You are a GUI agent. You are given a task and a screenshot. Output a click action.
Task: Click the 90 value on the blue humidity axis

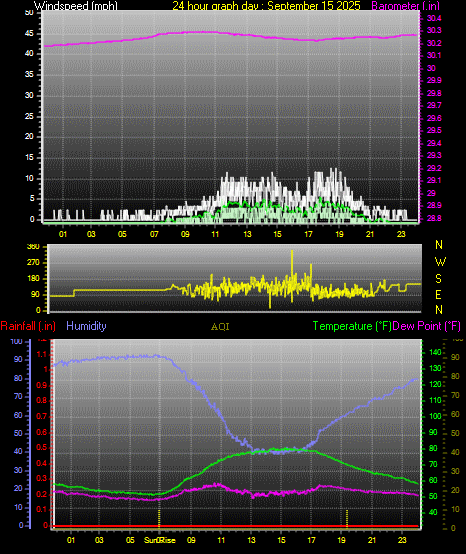pos(18,360)
